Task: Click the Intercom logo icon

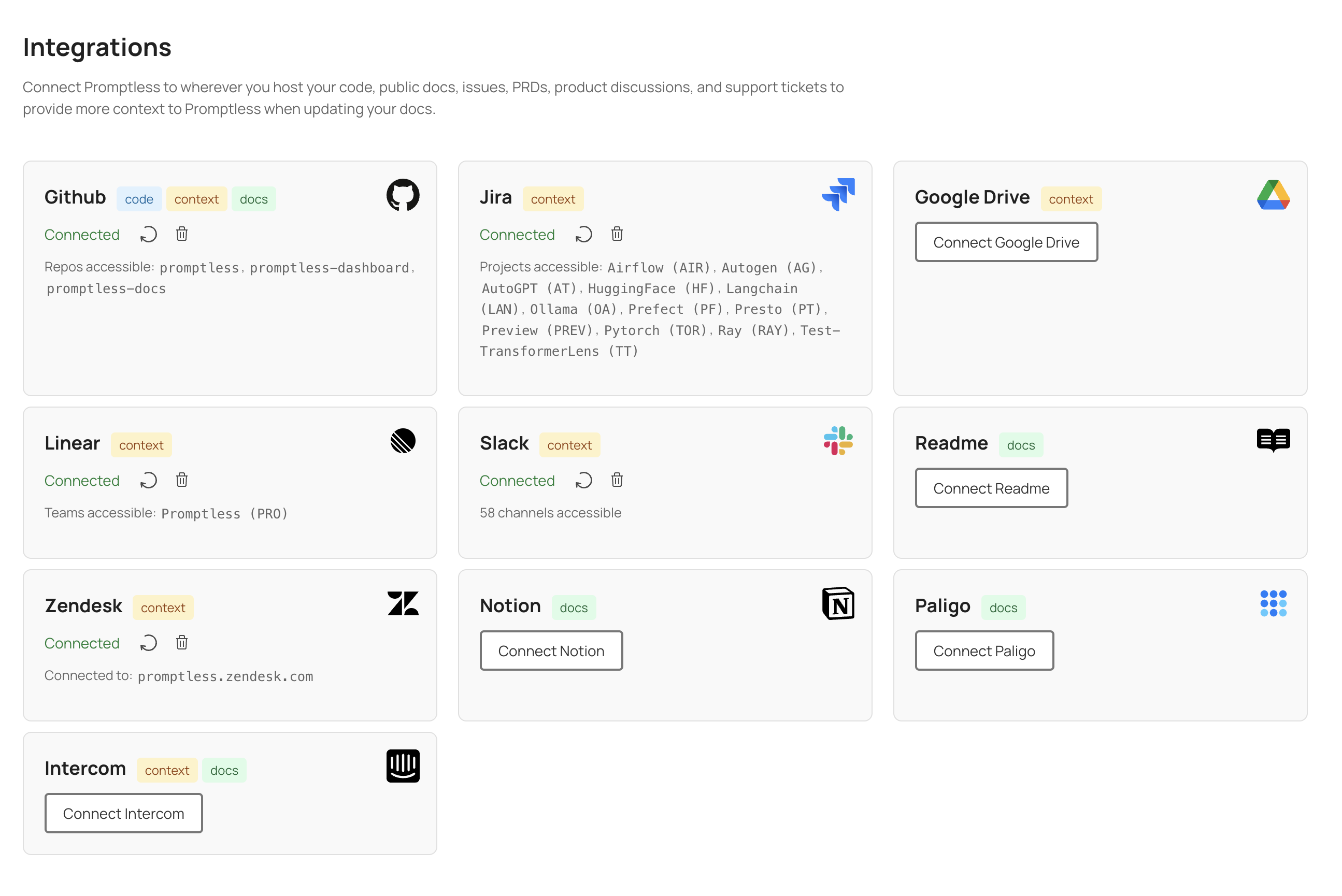Action: (x=403, y=765)
